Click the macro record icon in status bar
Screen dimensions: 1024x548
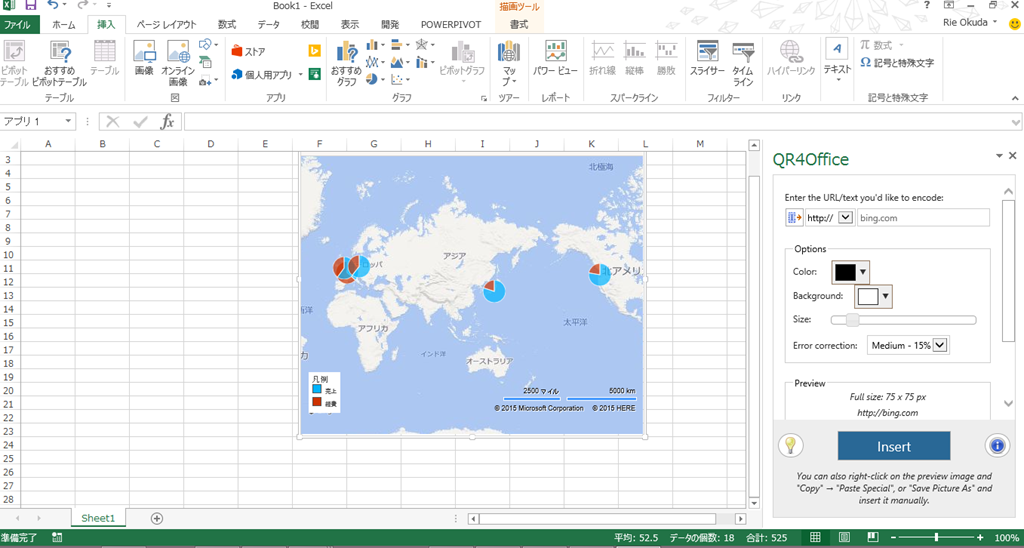[57, 538]
